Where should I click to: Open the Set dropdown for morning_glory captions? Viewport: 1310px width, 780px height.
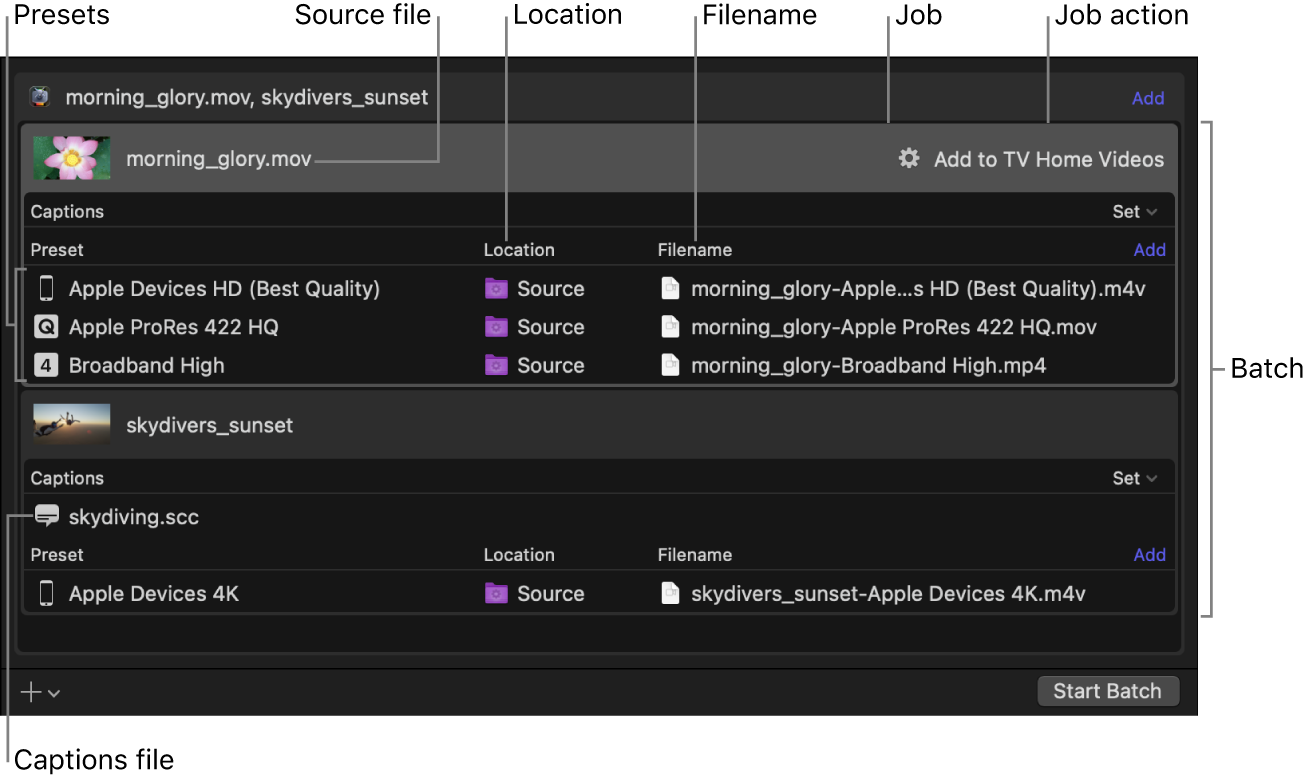(x=1134, y=212)
